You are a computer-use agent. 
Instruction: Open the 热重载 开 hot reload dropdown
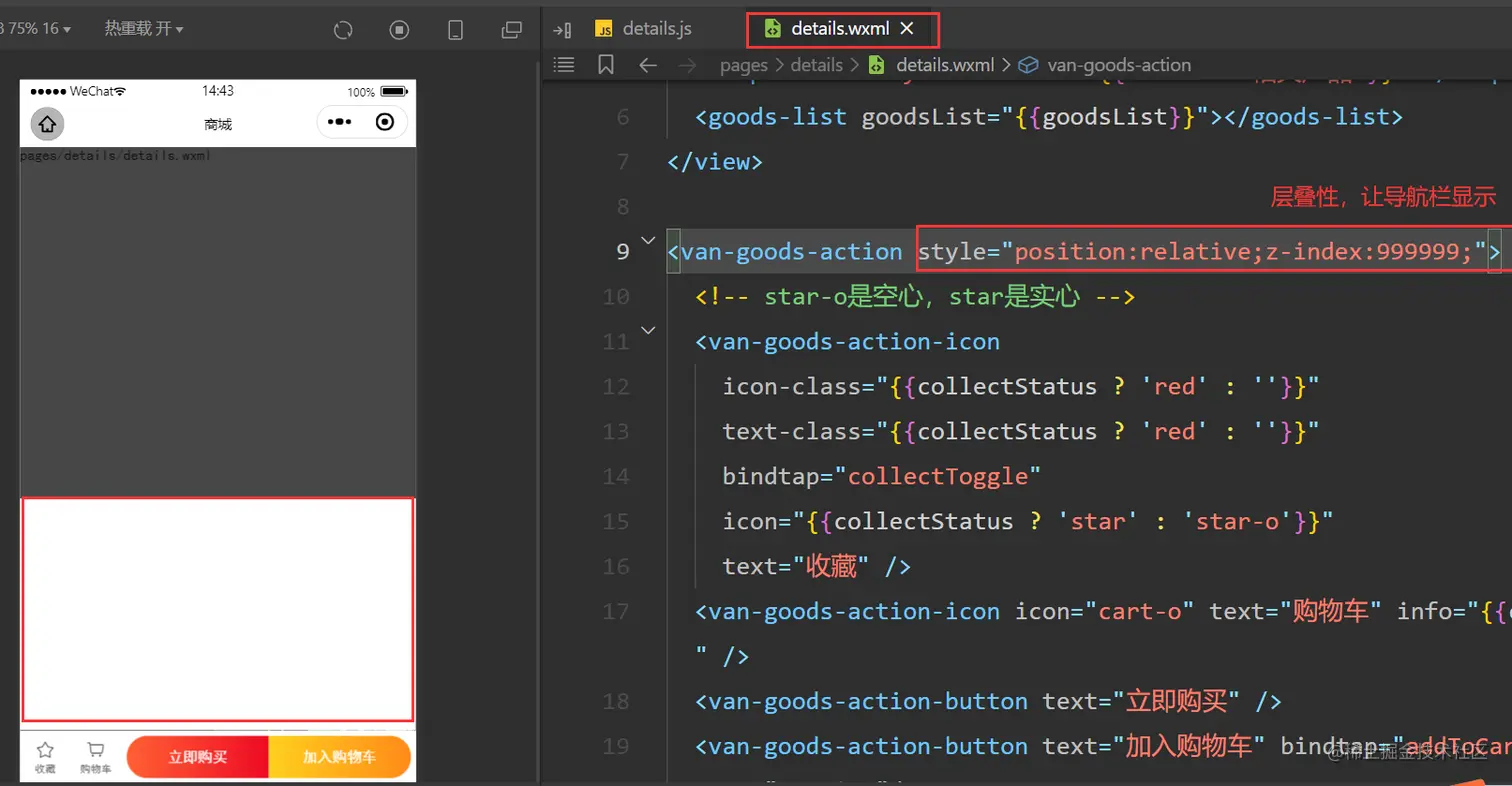(144, 29)
